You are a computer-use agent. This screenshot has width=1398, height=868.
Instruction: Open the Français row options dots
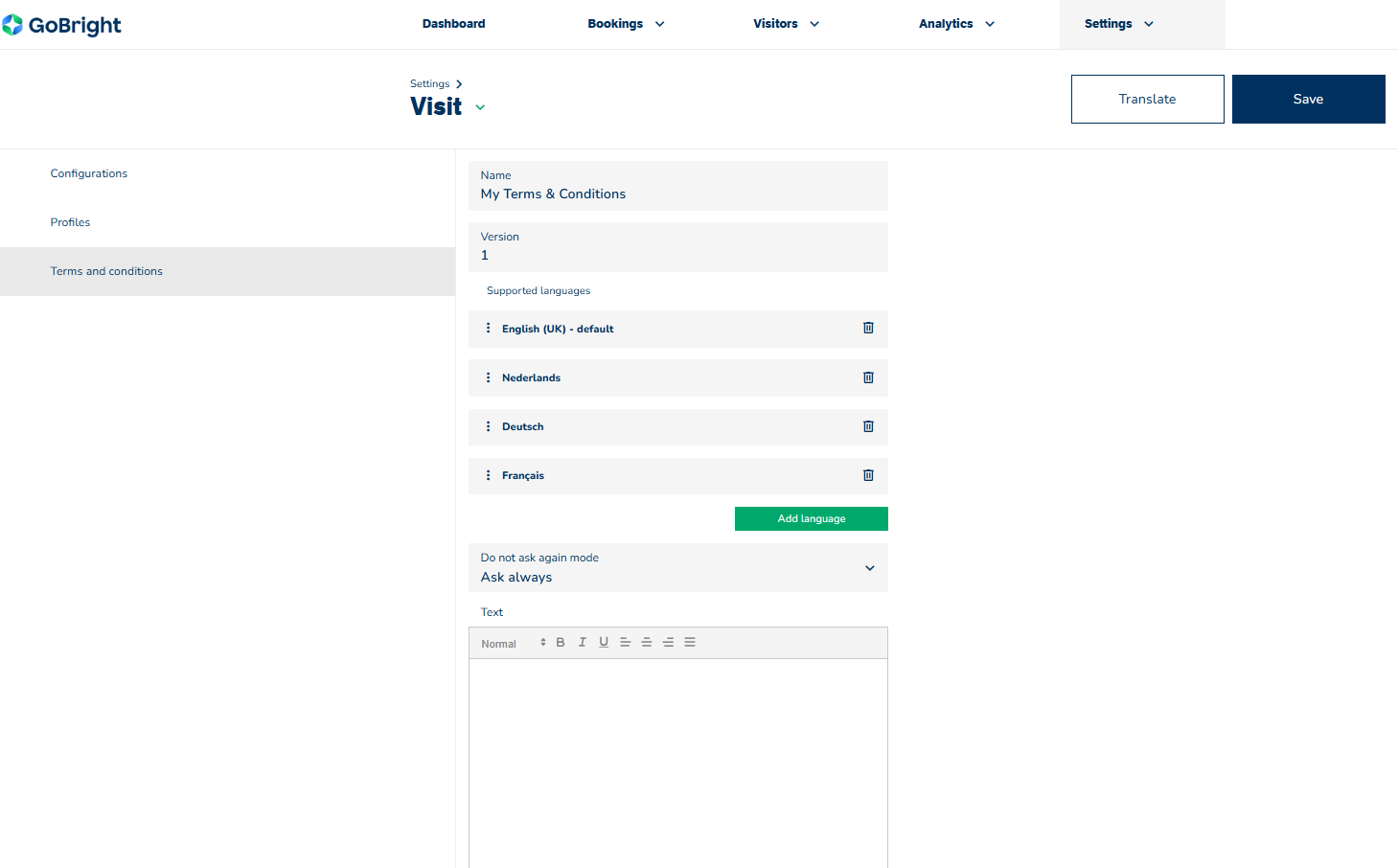pos(488,475)
